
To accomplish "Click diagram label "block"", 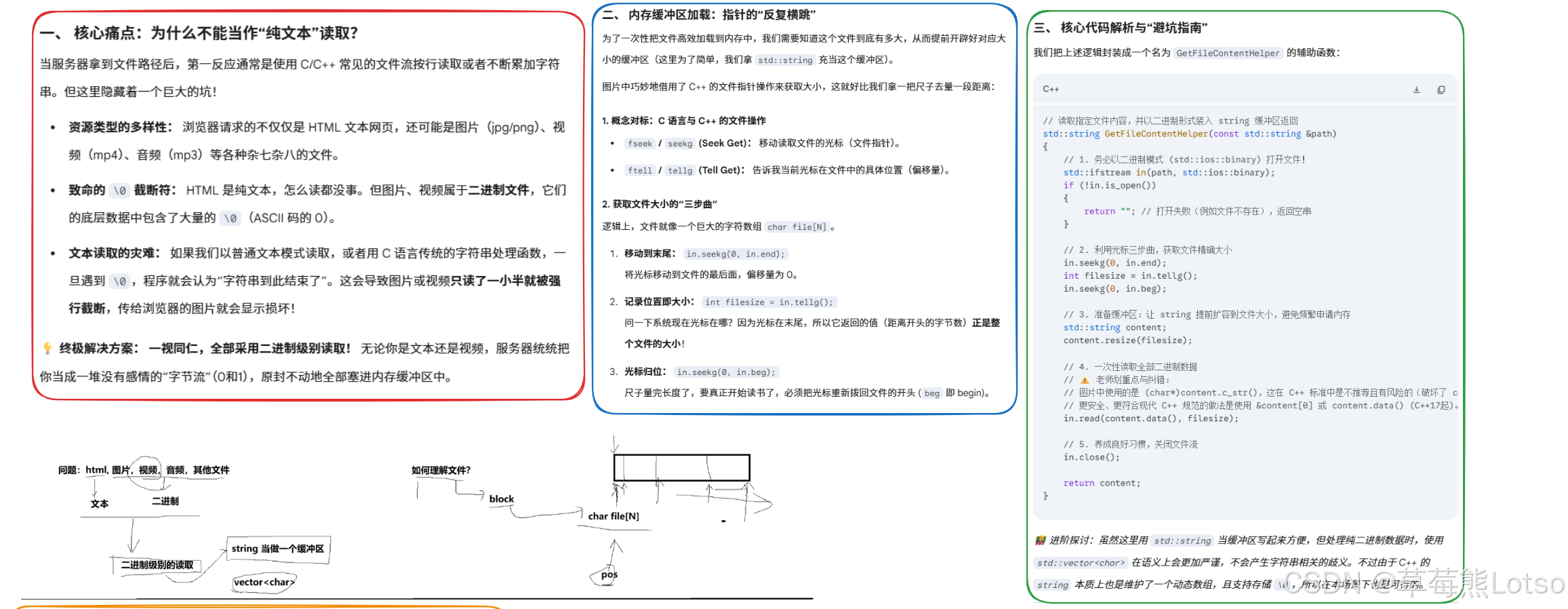I will [502, 498].
